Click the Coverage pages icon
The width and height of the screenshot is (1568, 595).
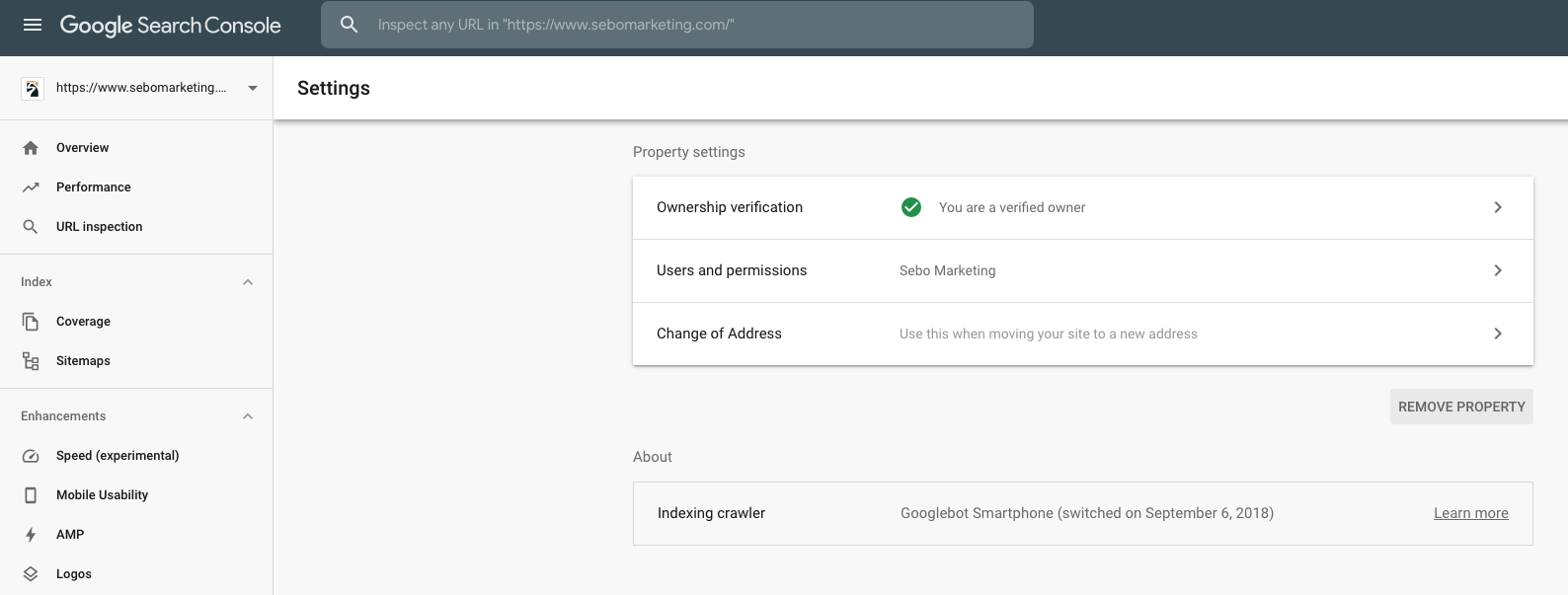[31, 322]
